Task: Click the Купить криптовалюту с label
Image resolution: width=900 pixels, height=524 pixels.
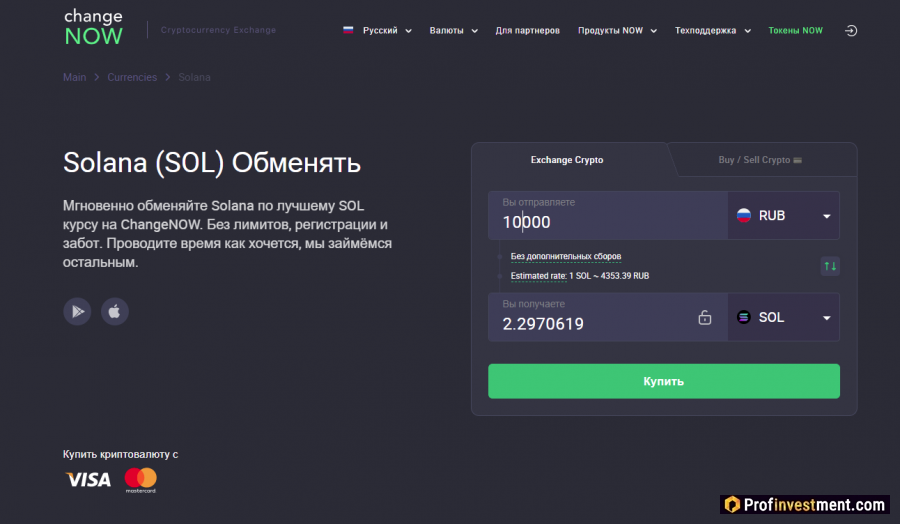Action: [x=121, y=455]
